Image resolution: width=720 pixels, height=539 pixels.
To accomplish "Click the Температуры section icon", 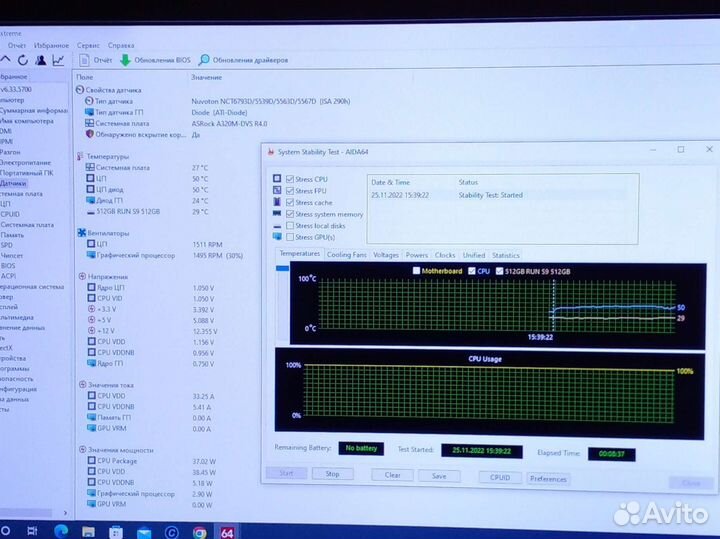I will point(80,156).
